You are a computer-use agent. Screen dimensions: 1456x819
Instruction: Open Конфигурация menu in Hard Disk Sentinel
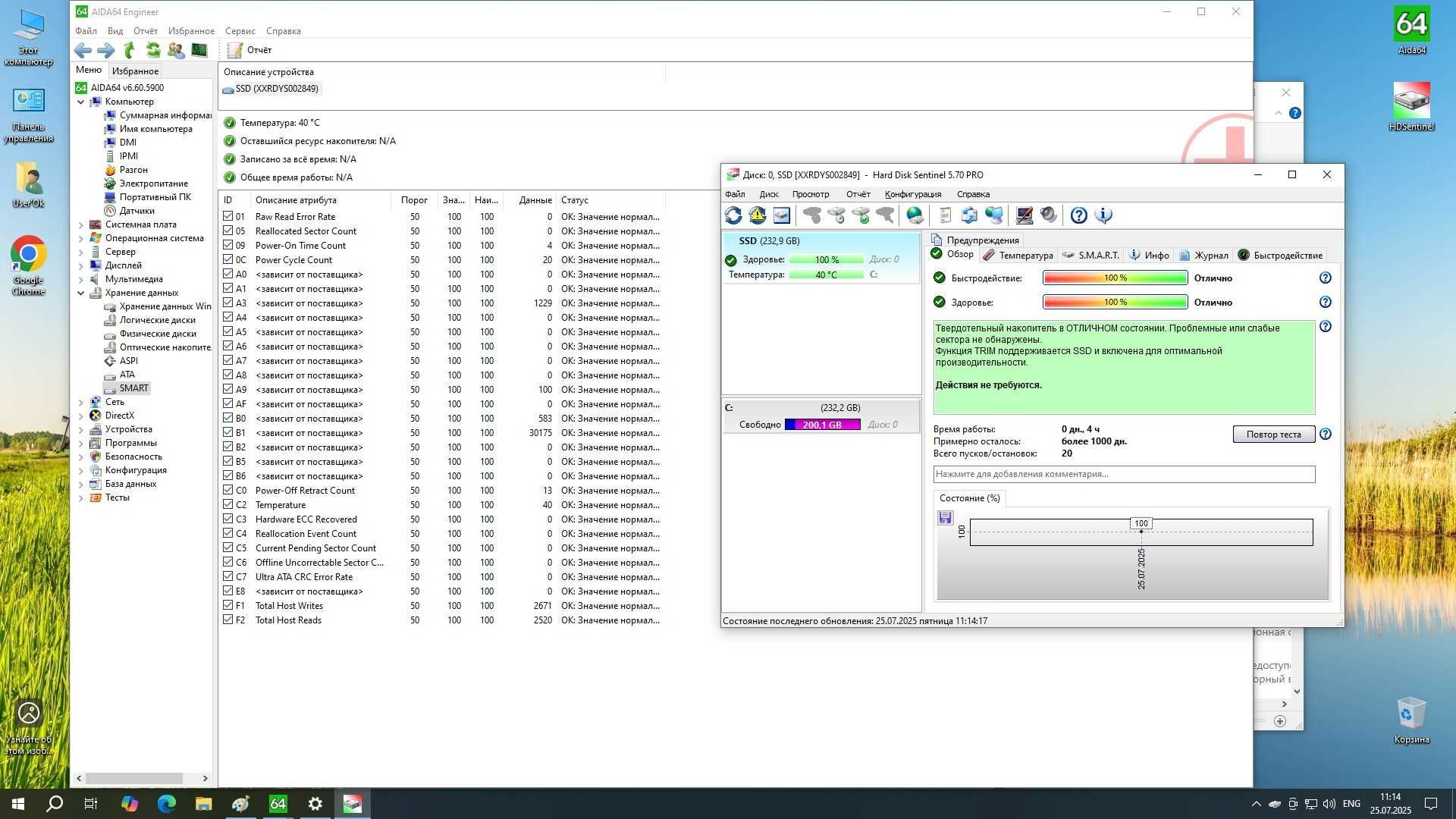tap(912, 194)
